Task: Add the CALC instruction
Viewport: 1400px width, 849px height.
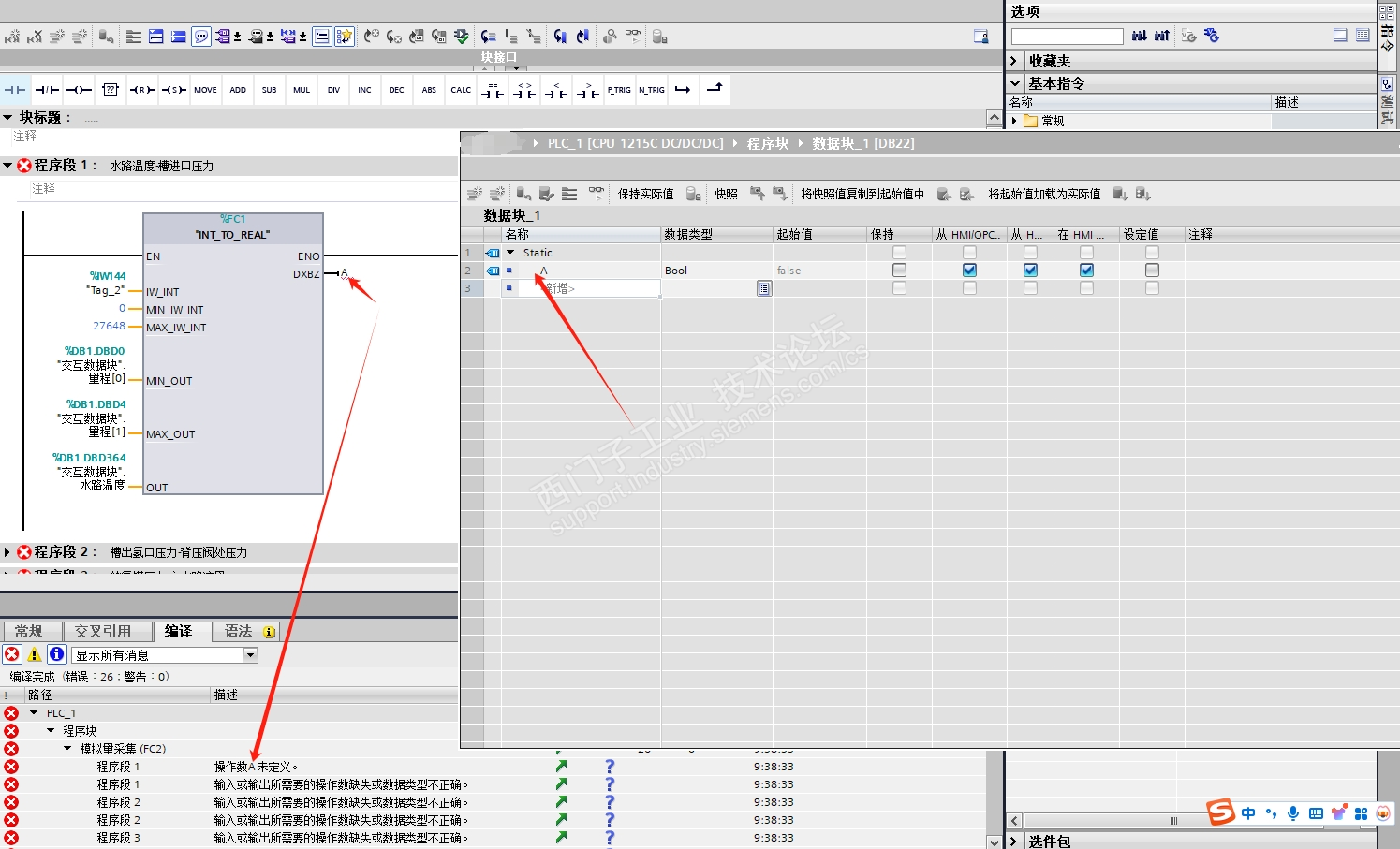Action: click(x=461, y=90)
